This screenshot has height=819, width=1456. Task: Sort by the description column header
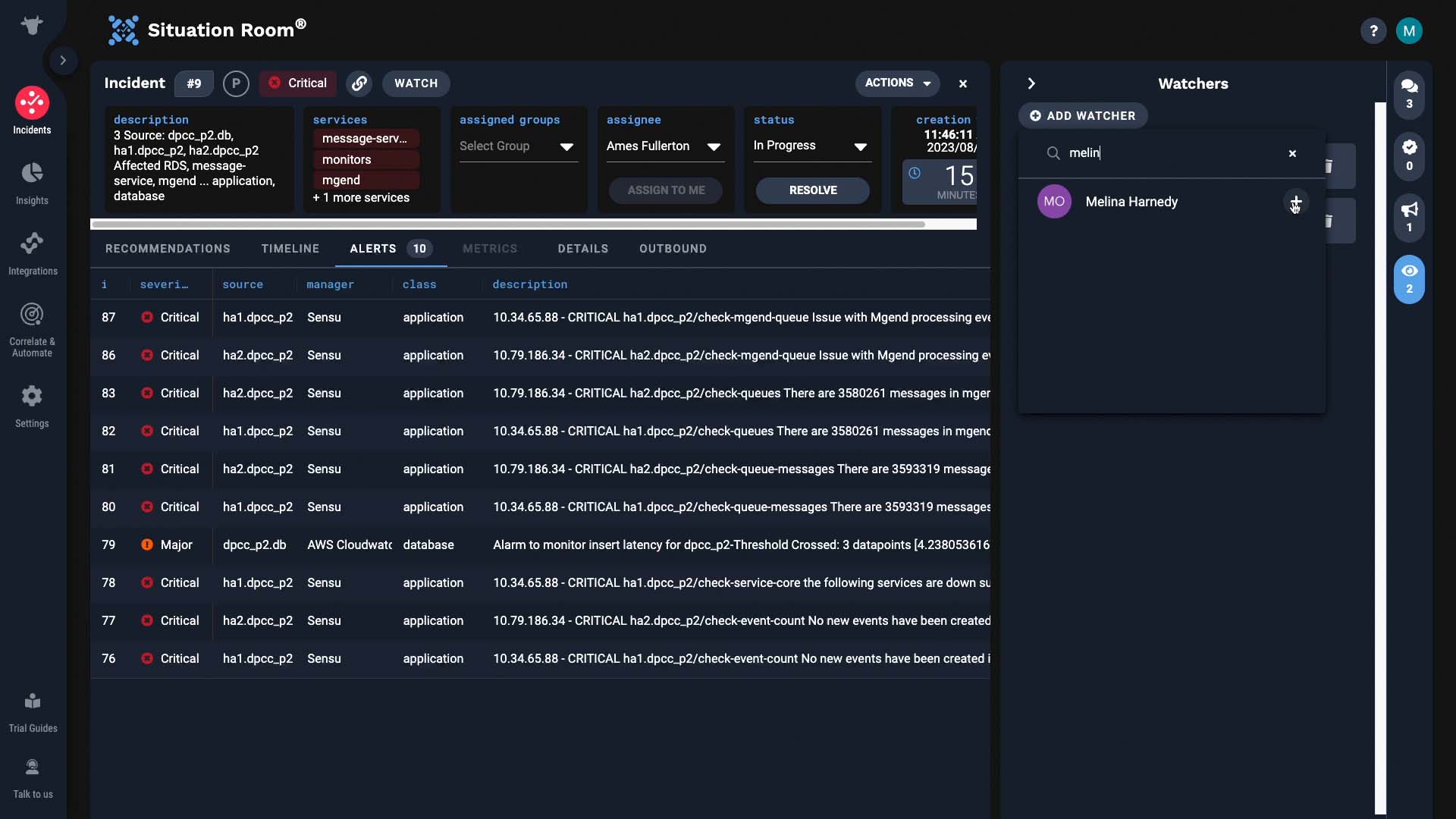click(x=529, y=284)
